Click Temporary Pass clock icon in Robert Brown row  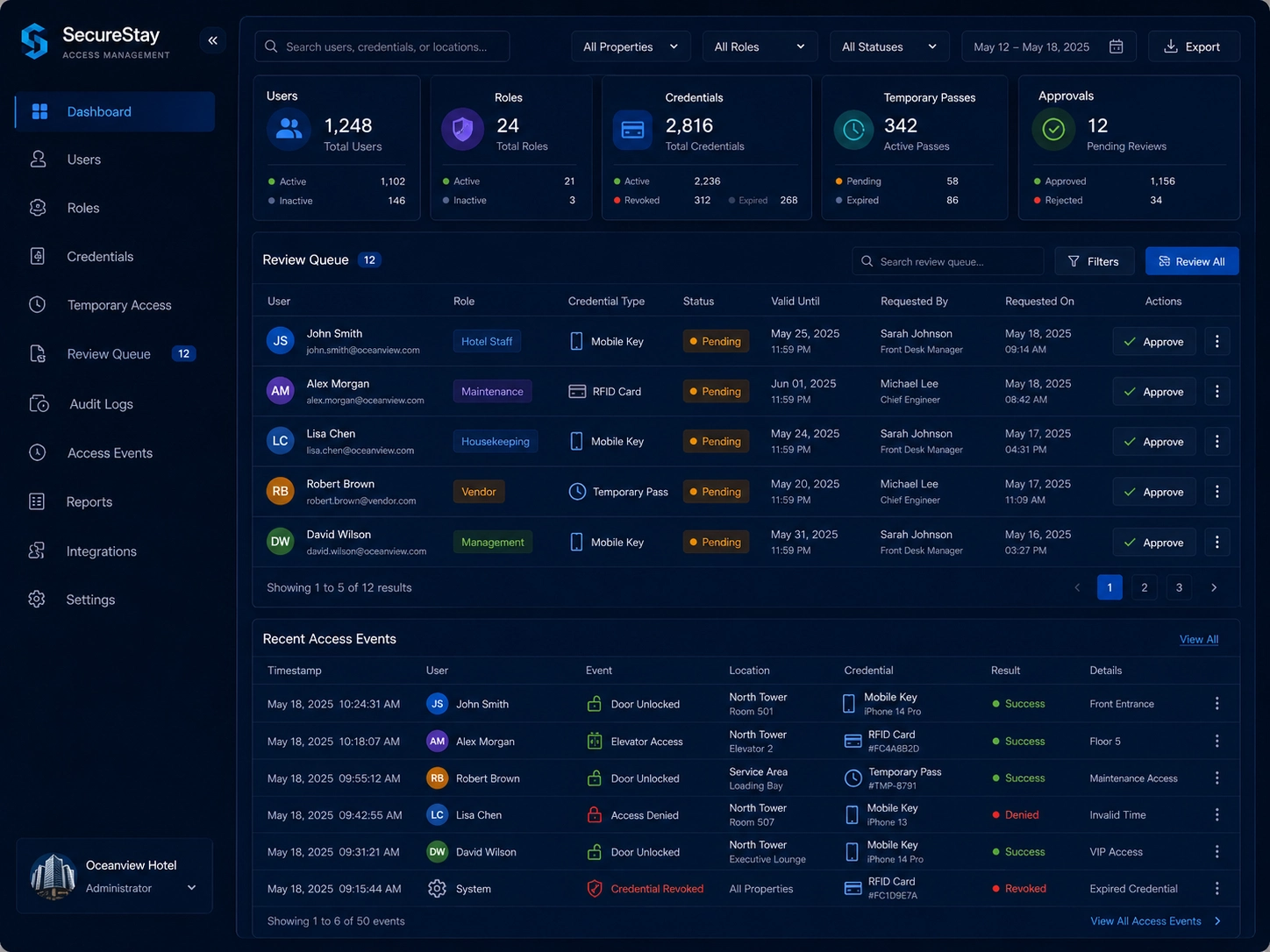(x=577, y=492)
